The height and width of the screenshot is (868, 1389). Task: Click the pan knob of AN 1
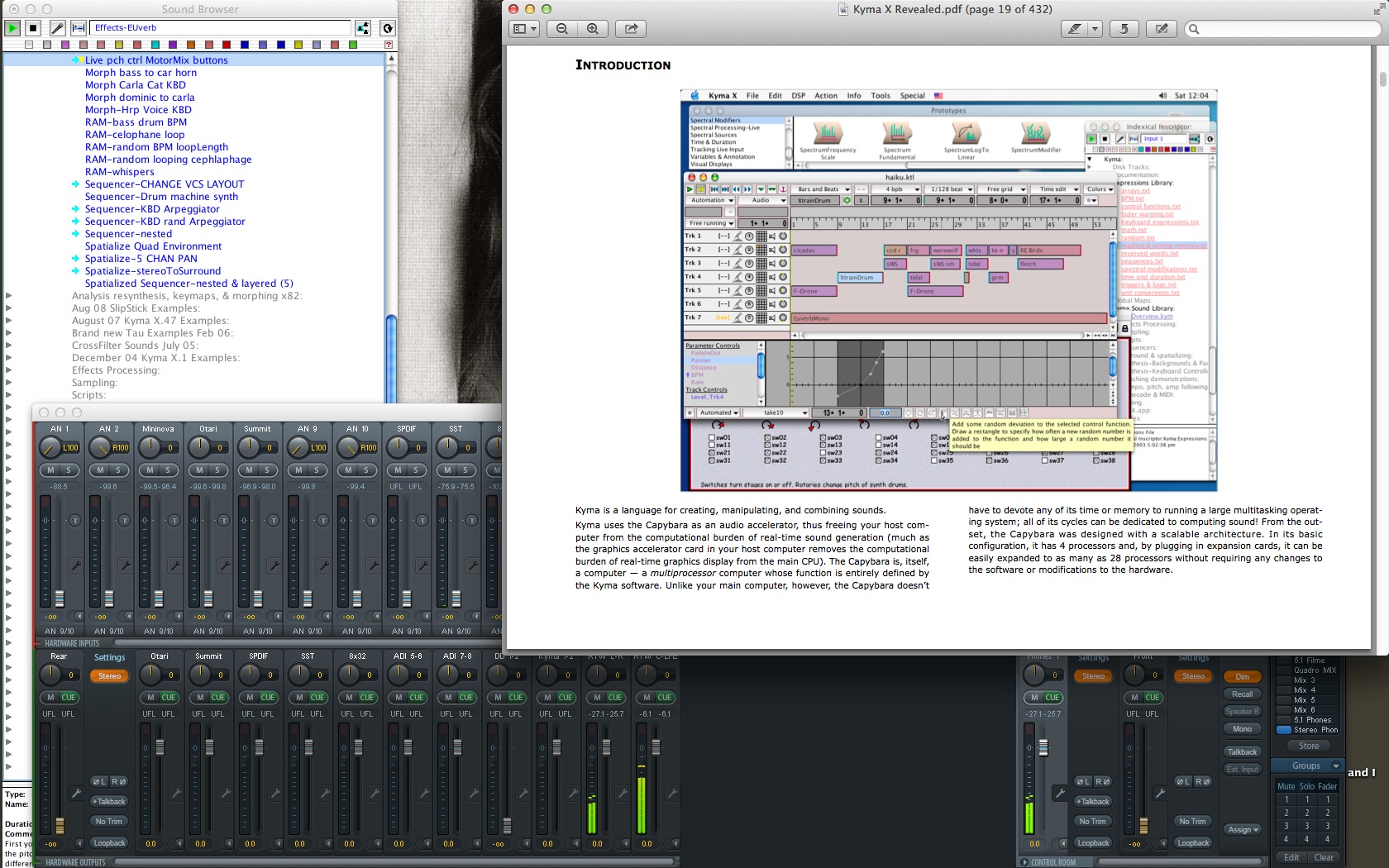click(50, 447)
